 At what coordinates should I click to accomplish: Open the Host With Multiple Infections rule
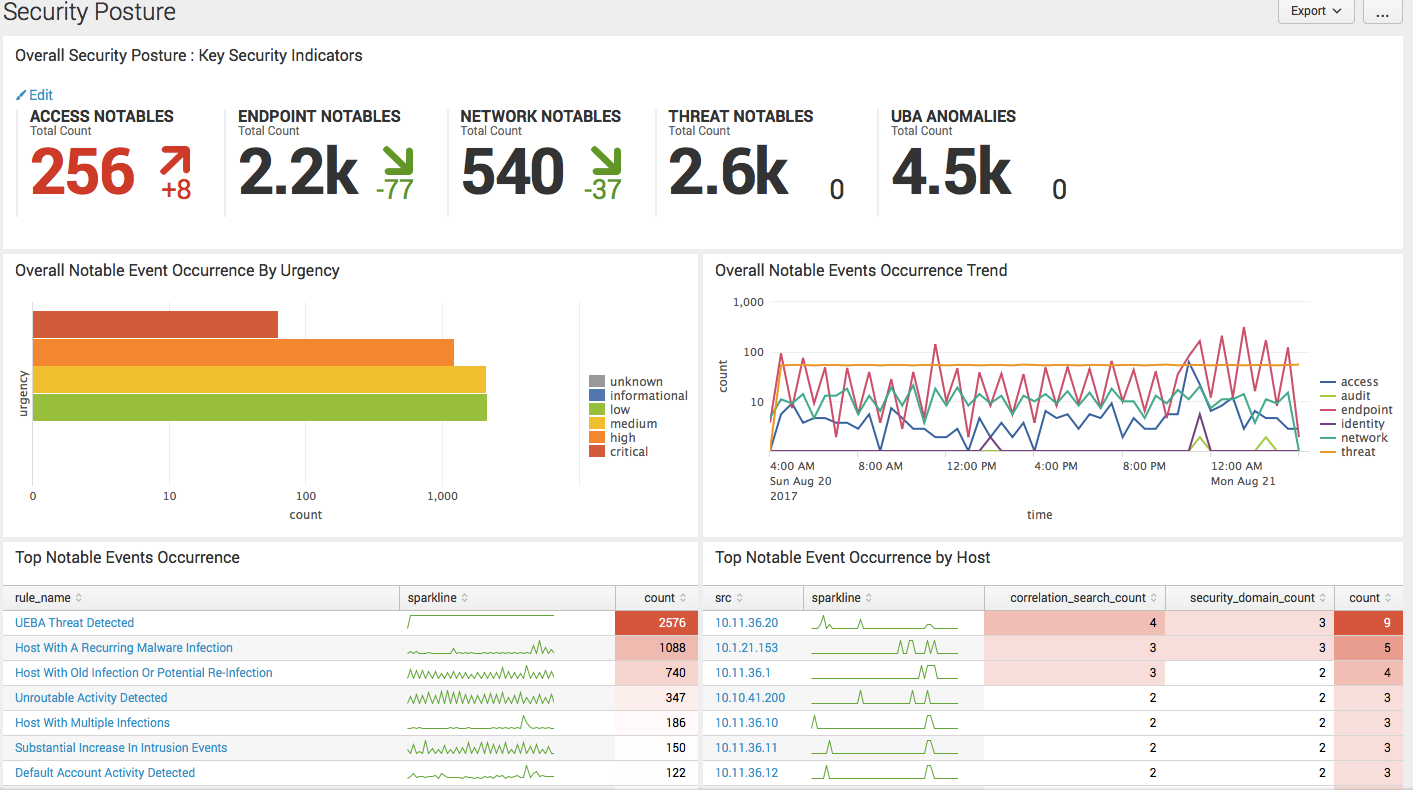coord(92,722)
